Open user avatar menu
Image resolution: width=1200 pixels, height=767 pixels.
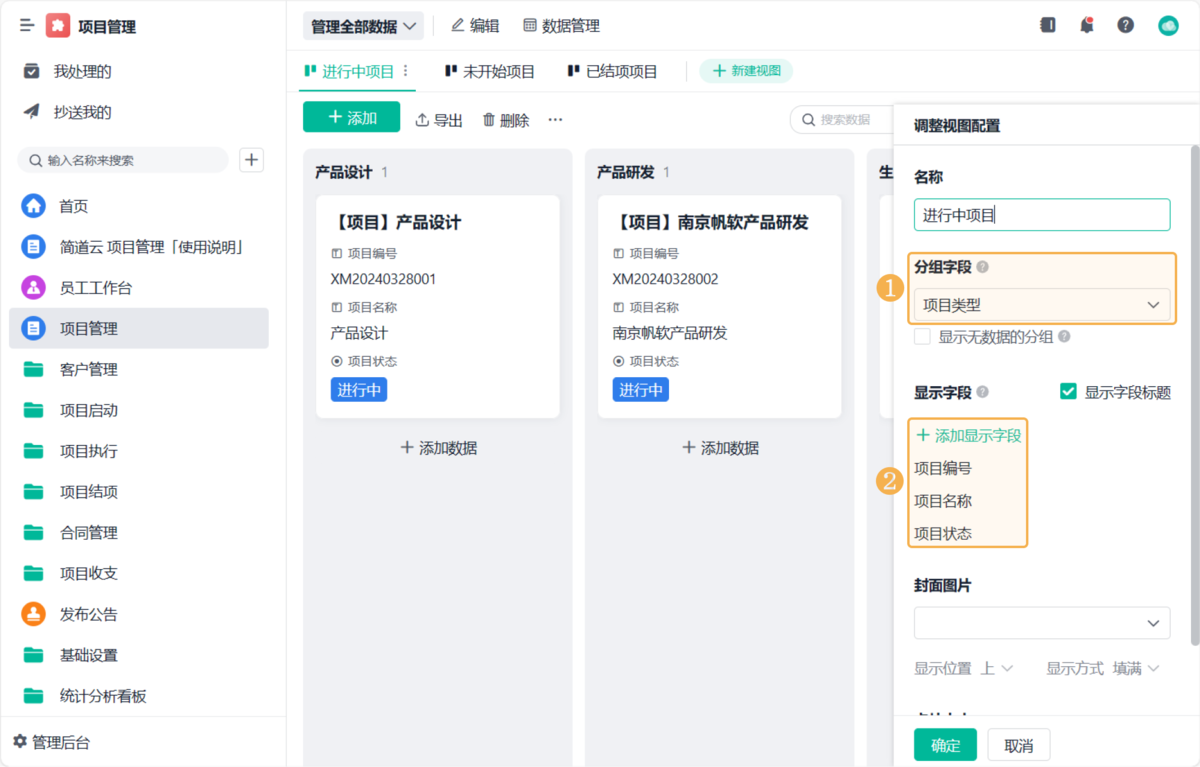pyautogui.click(x=1168, y=26)
